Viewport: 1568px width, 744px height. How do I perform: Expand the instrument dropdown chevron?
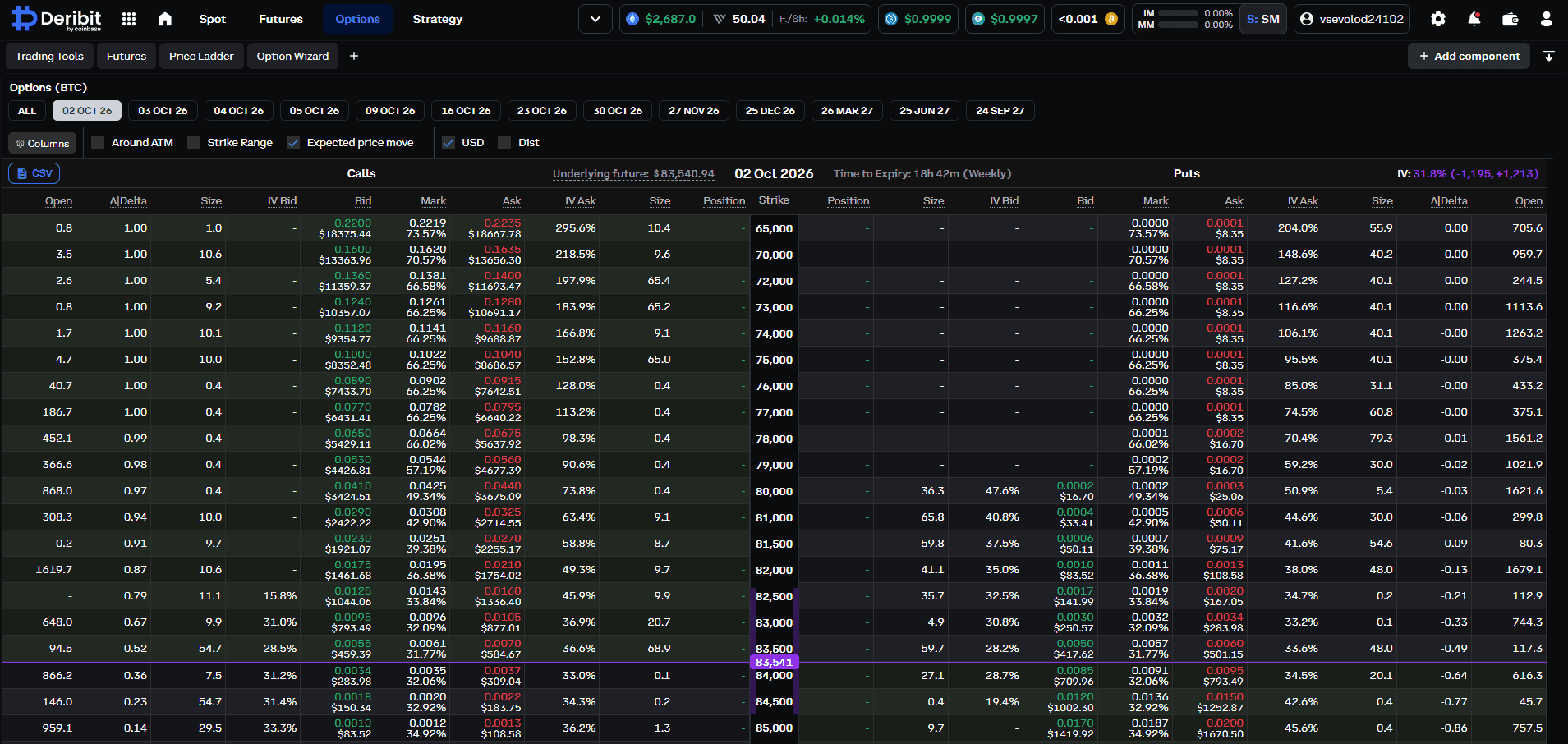[x=595, y=19]
